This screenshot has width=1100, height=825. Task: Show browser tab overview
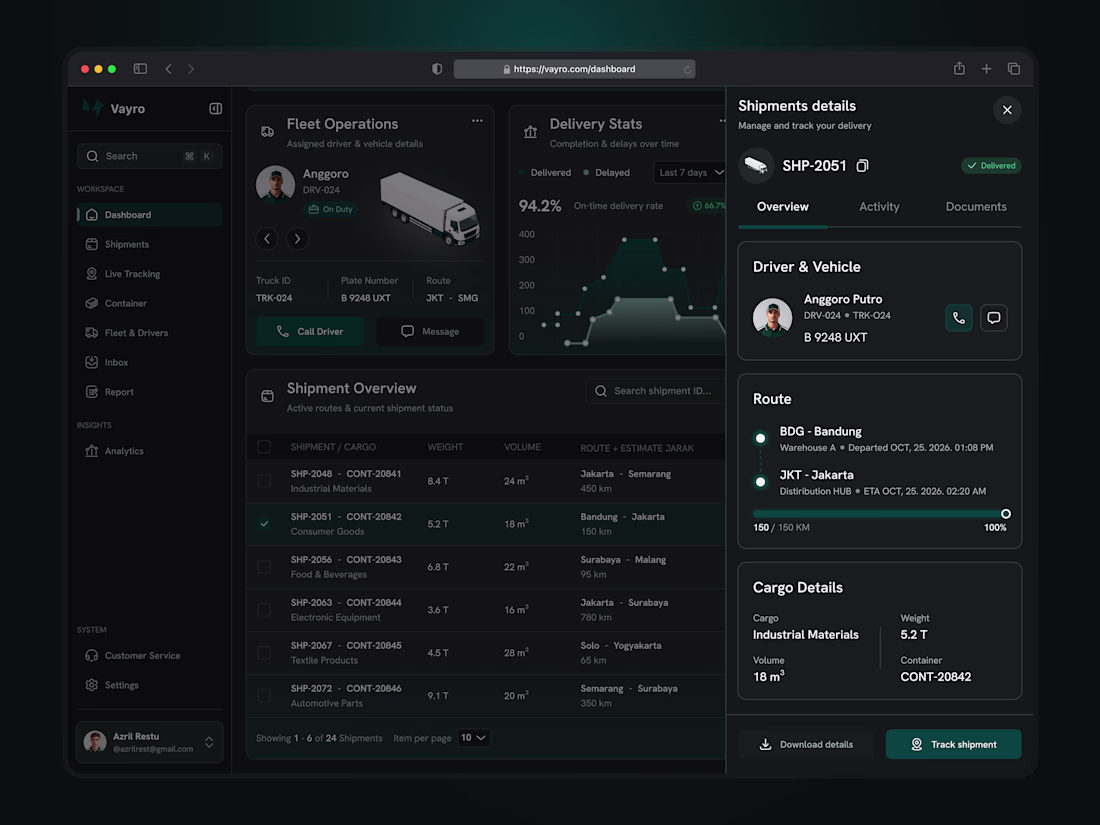(1014, 69)
